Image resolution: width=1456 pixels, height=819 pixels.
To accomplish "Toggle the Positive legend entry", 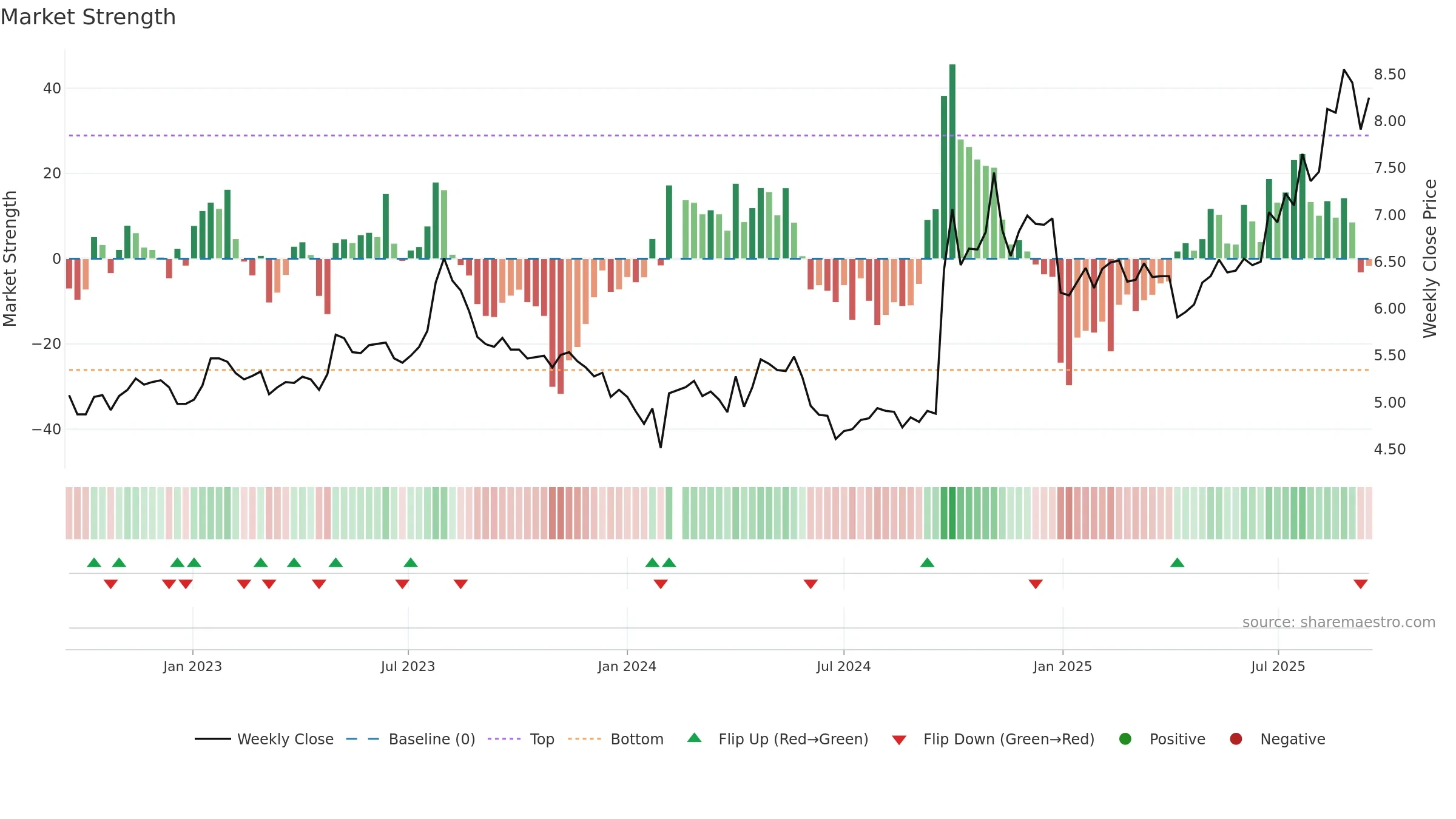I will 1162,739.
